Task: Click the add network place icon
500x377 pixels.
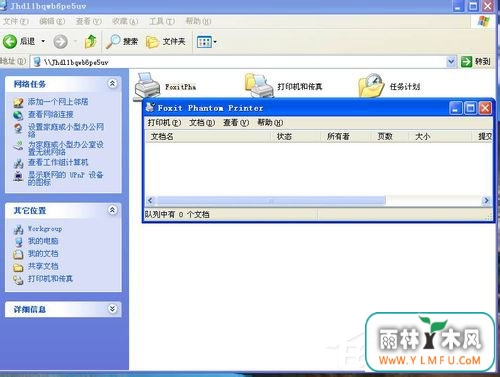Action: coord(18,102)
